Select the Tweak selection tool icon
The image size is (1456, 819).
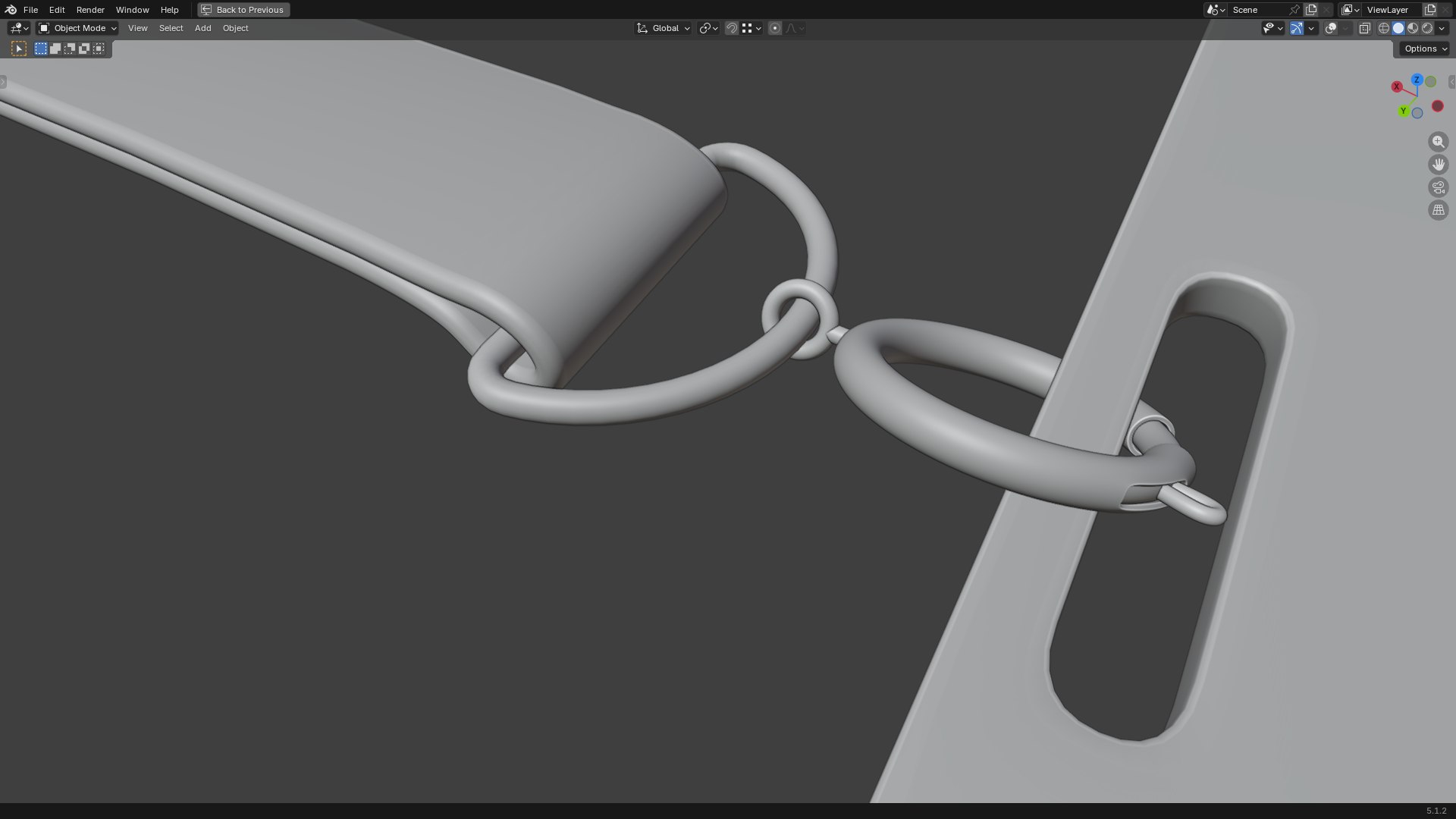coord(19,49)
